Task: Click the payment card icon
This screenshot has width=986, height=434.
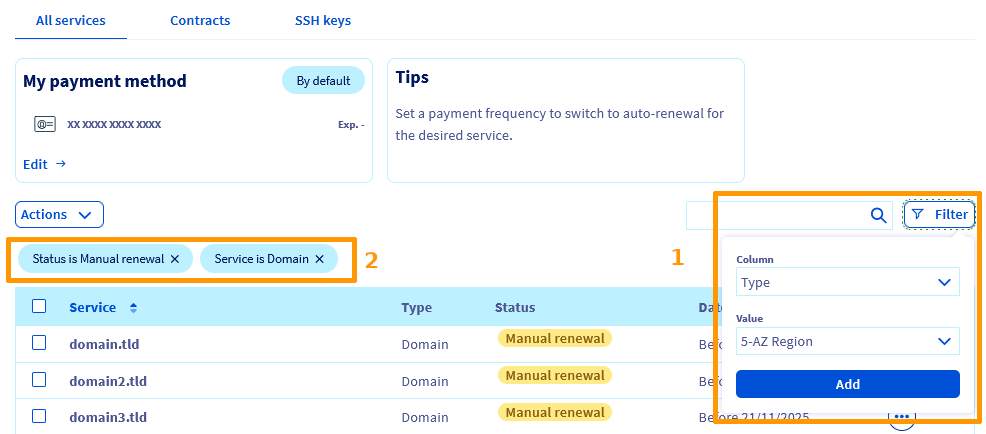Action: (x=45, y=124)
